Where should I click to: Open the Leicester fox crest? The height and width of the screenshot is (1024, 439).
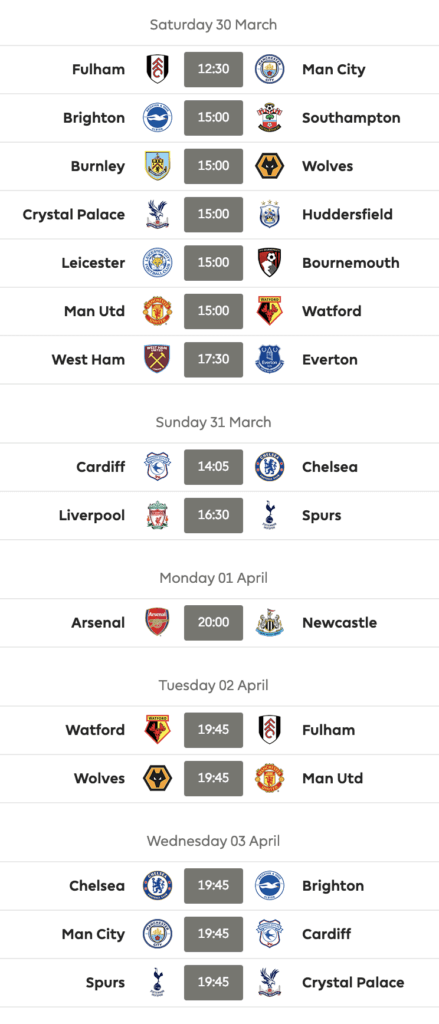click(157, 263)
